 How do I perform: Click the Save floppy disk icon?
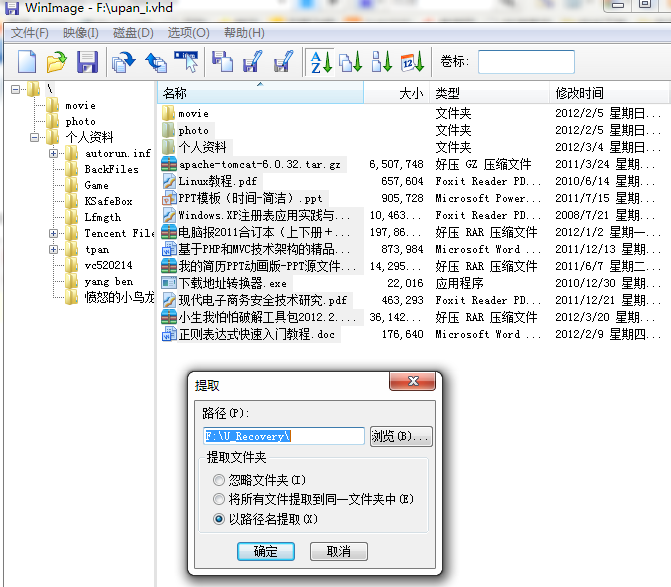click(87, 62)
